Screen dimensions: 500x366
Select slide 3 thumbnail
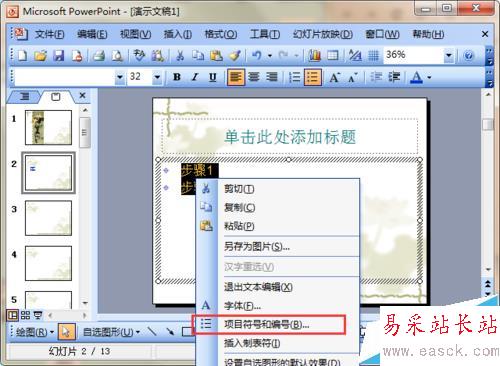(x=48, y=218)
